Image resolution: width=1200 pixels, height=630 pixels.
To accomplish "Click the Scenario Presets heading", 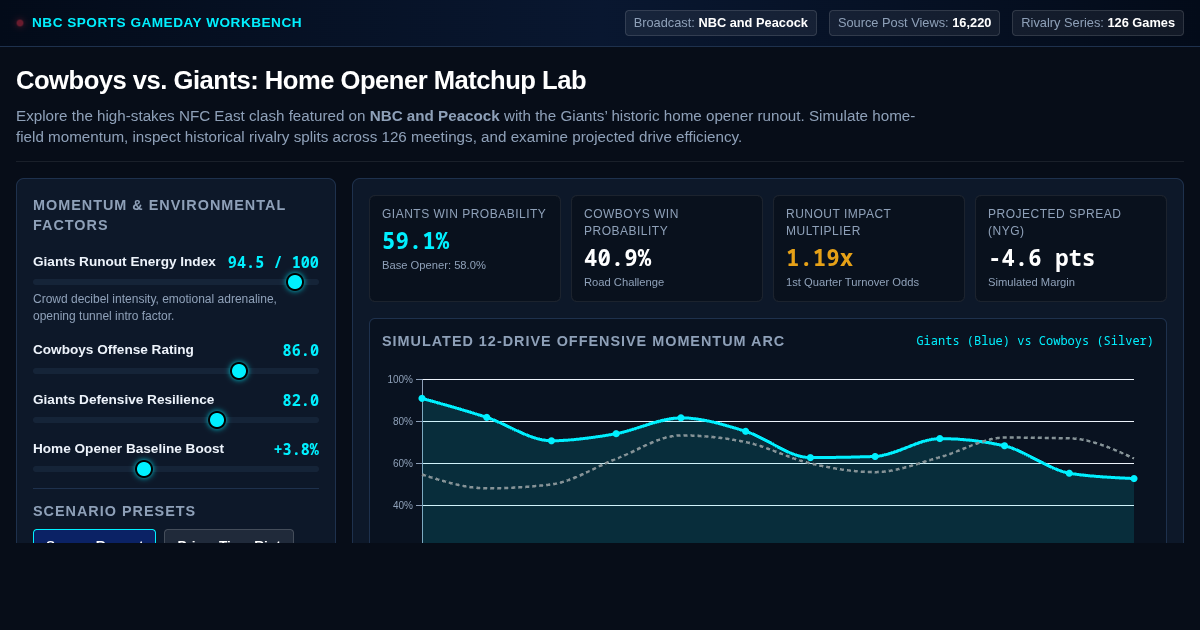I will (114, 511).
